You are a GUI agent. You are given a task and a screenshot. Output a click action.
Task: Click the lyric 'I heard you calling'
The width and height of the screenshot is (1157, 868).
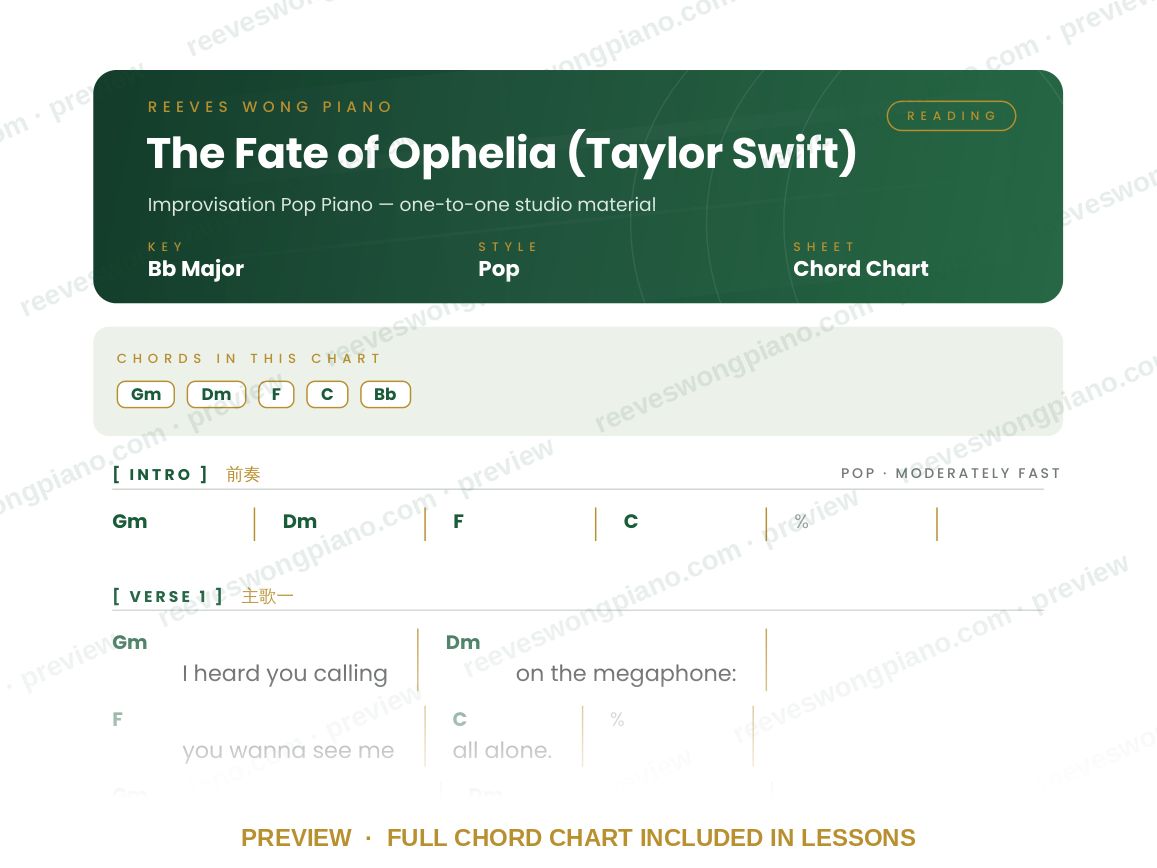285,673
